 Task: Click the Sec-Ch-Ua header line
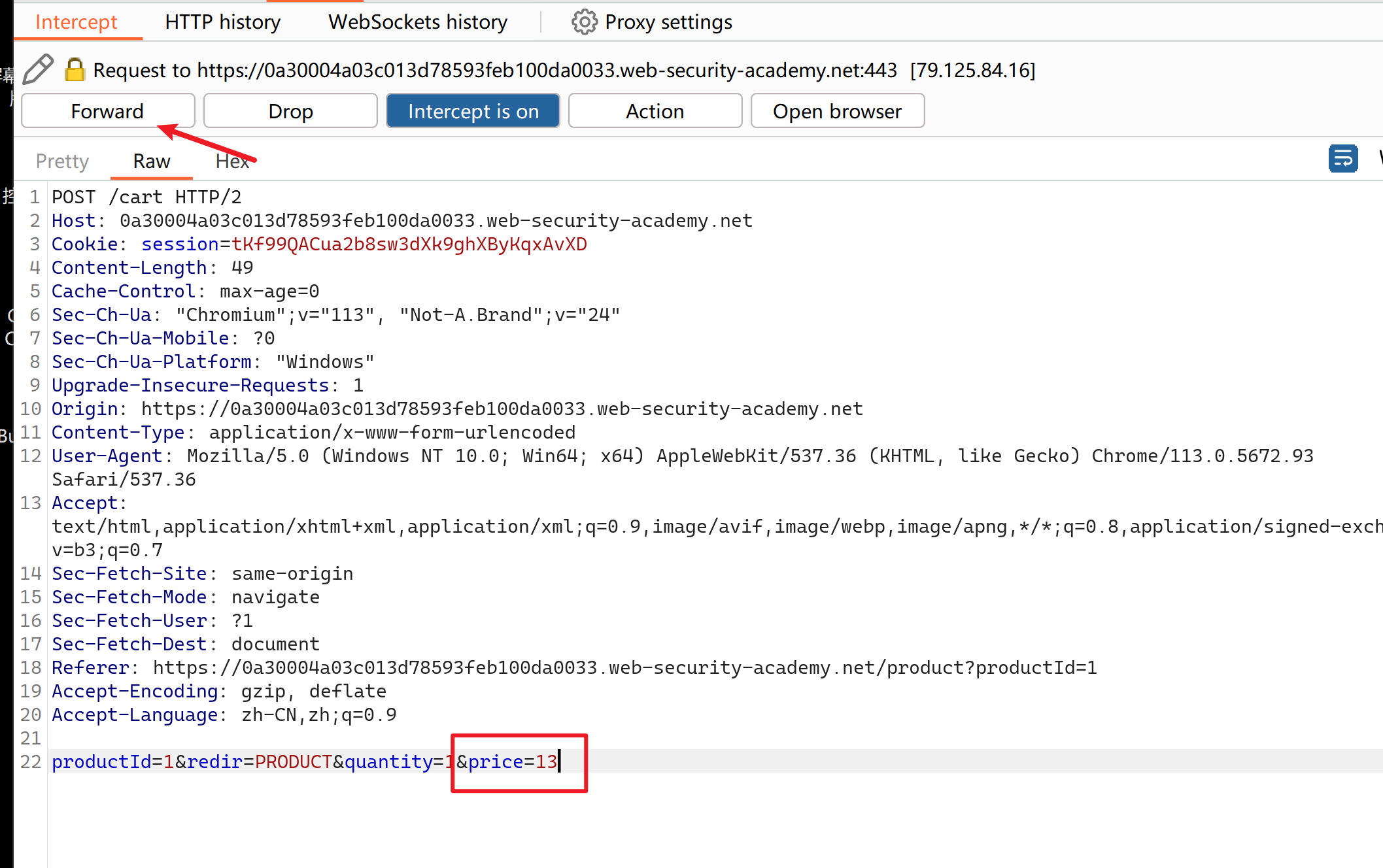click(x=335, y=314)
